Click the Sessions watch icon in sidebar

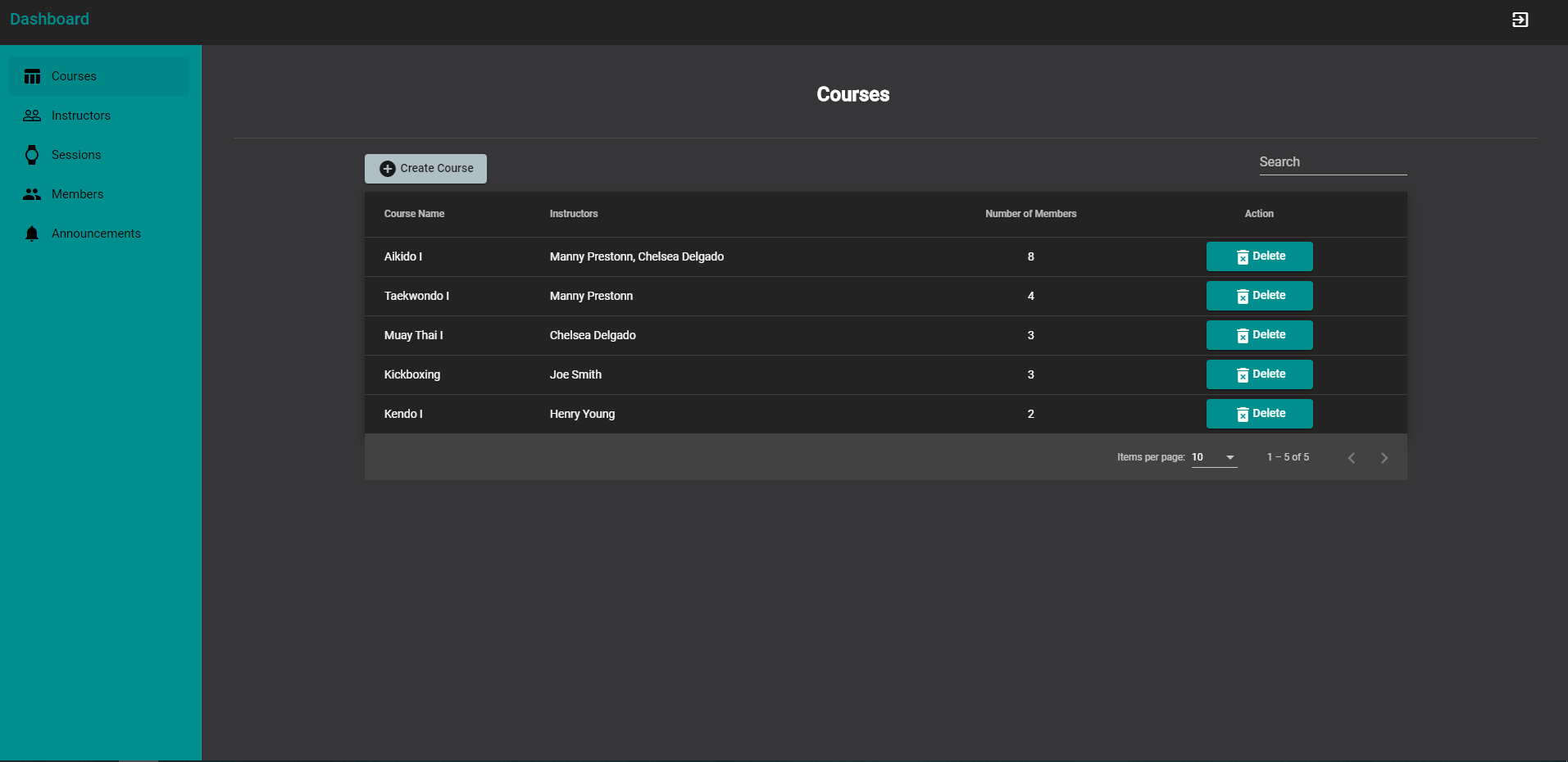click(x=32, y=155)
